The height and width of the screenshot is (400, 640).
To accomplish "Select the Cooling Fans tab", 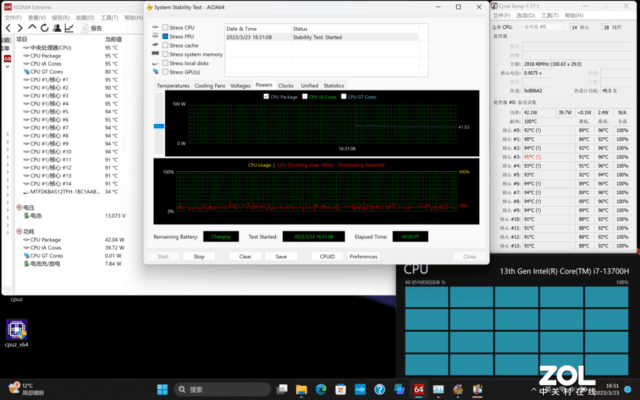I will [x=210, y=86].
